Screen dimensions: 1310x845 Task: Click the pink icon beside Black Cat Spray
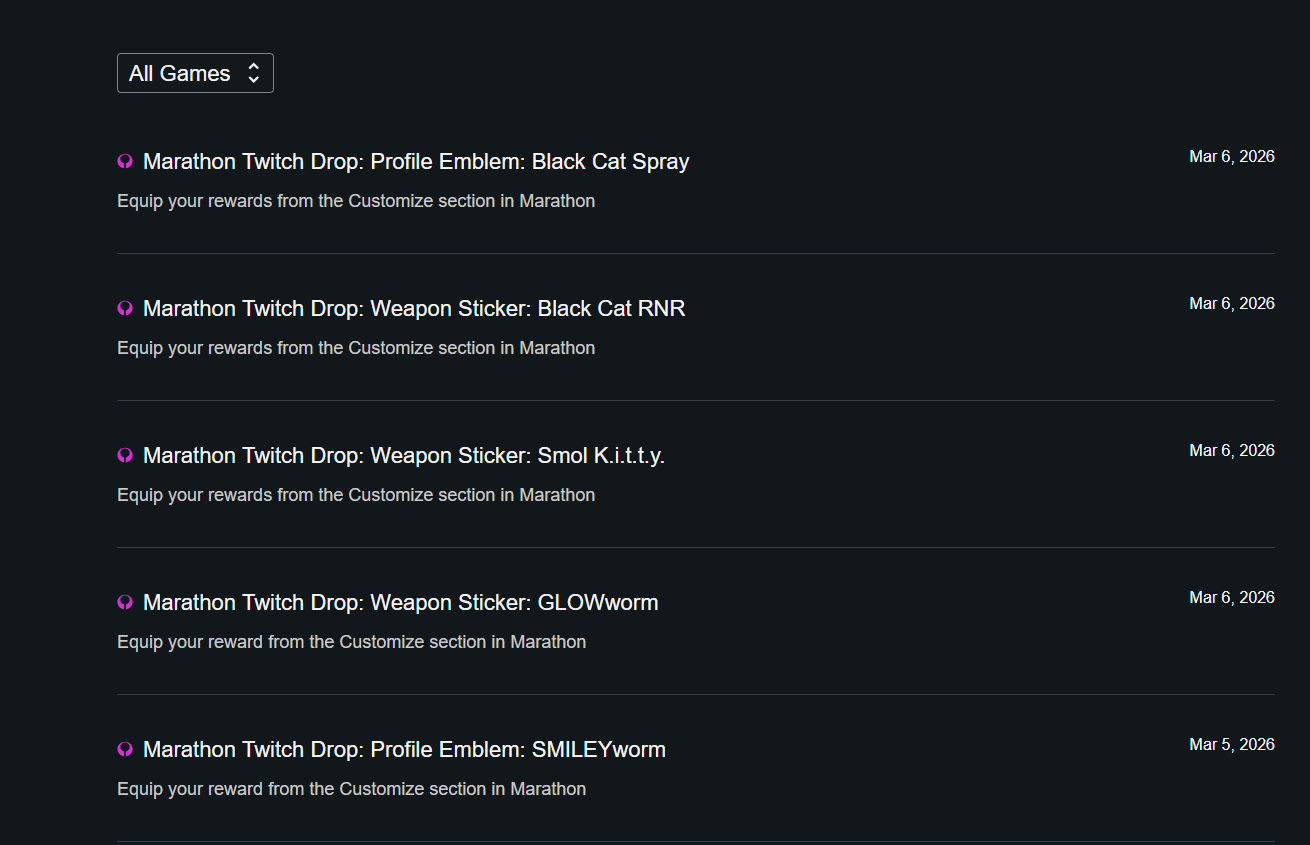pos(125,162)
